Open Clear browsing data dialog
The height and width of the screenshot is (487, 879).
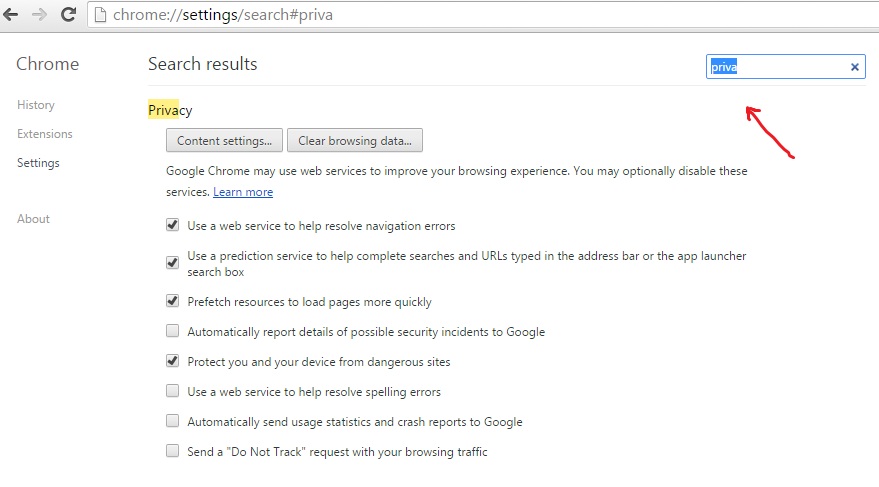355,141
